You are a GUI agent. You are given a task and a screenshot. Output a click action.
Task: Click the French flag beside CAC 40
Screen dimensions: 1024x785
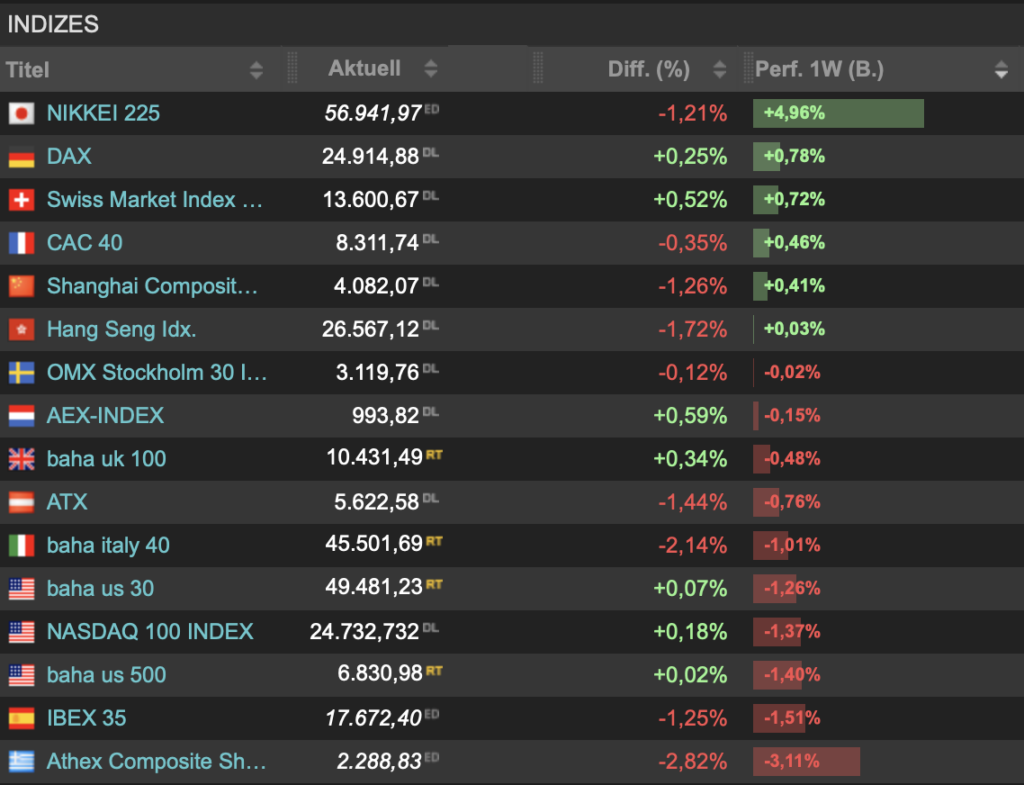click(21, 243)
